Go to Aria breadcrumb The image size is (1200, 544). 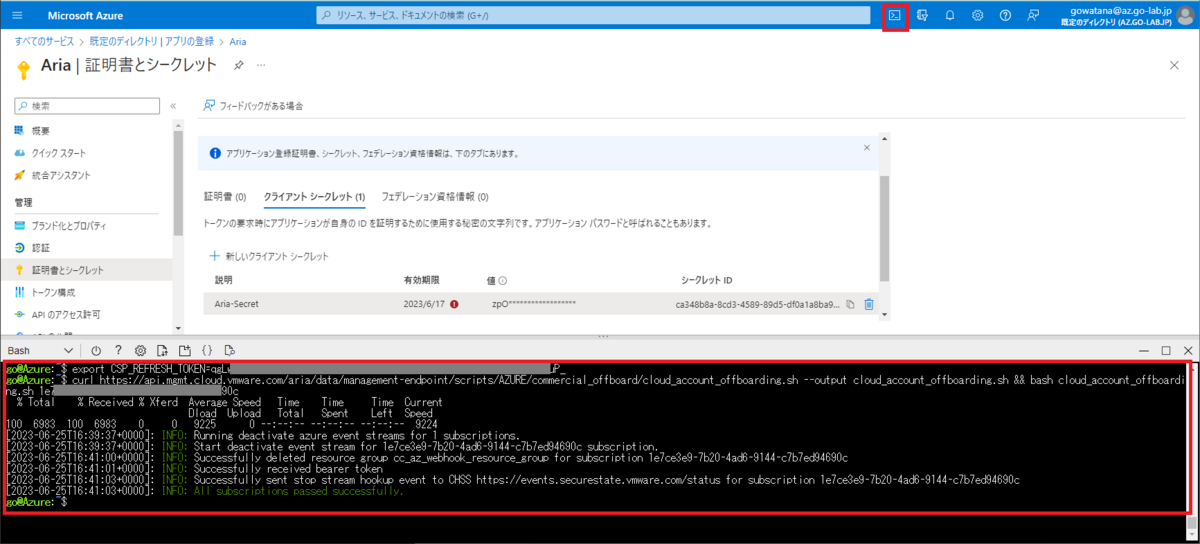point(238,42)
